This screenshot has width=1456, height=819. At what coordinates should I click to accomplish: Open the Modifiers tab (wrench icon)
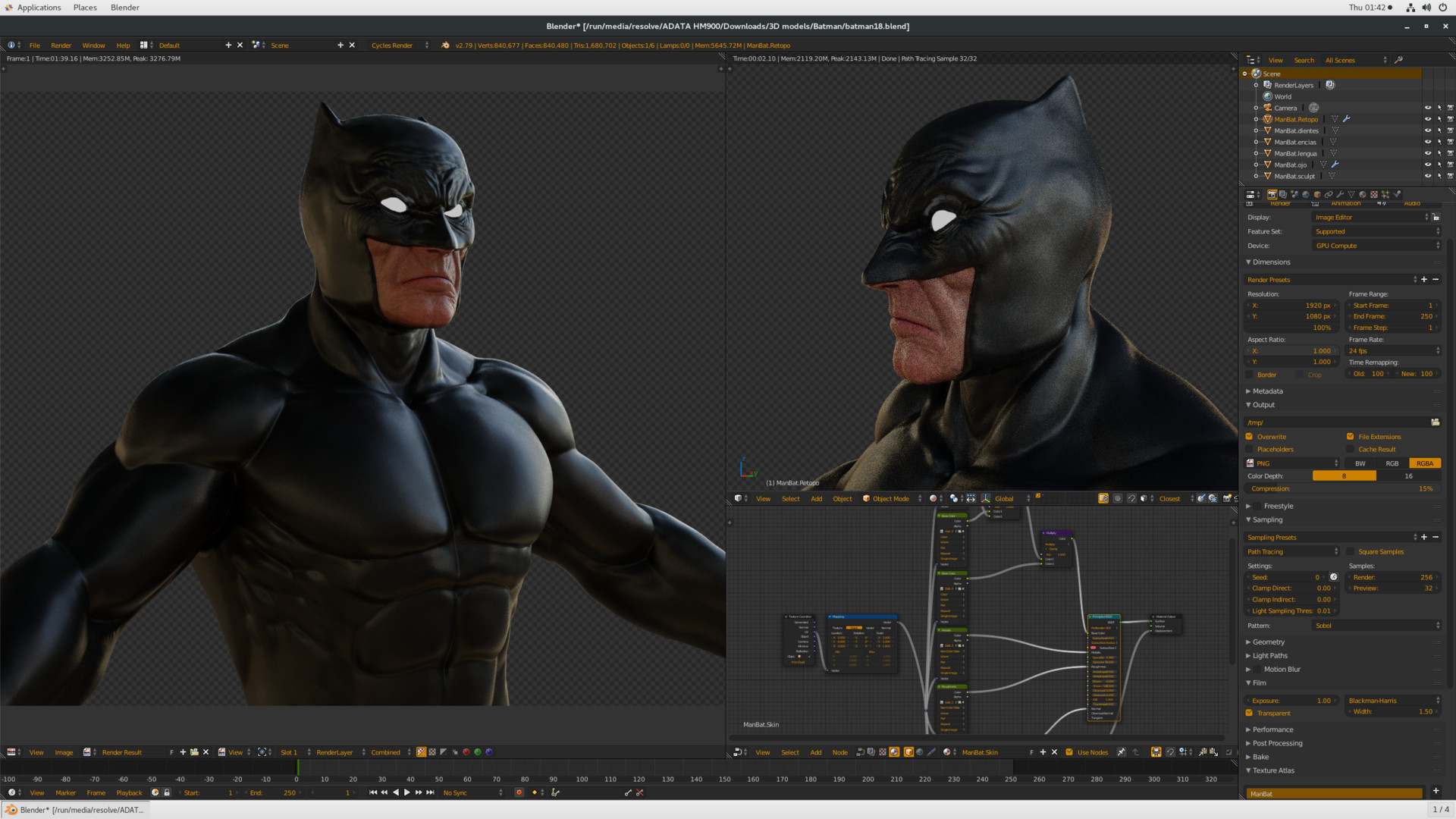tap(1340, 195)
